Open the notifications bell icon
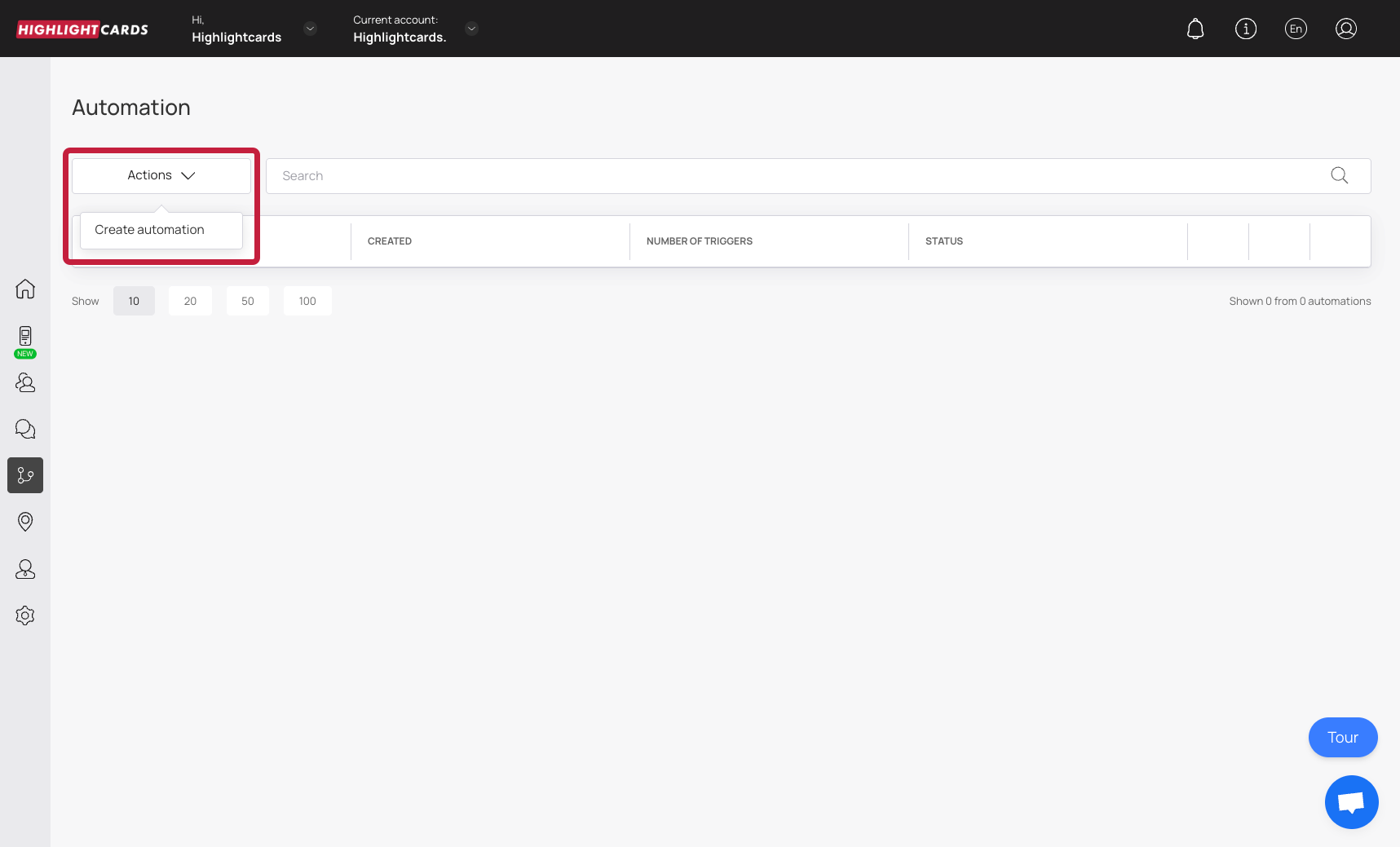1400x847 pixels. 1195,29
